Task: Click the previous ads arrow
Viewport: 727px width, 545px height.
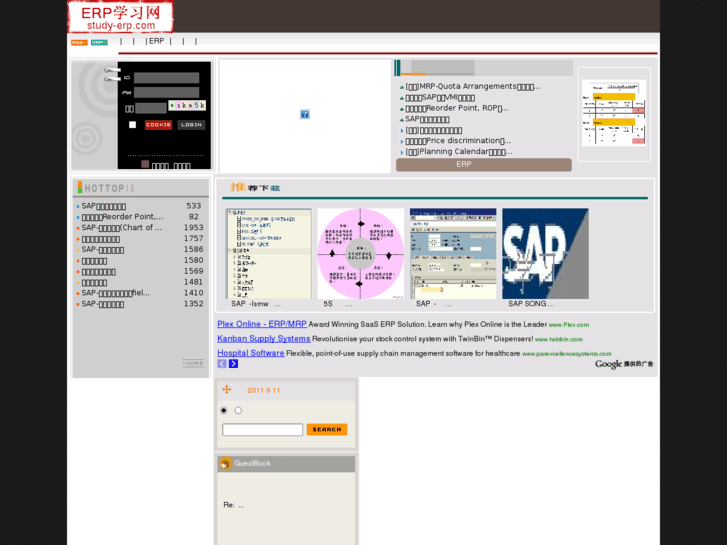Action: click(x=222, y=364)
